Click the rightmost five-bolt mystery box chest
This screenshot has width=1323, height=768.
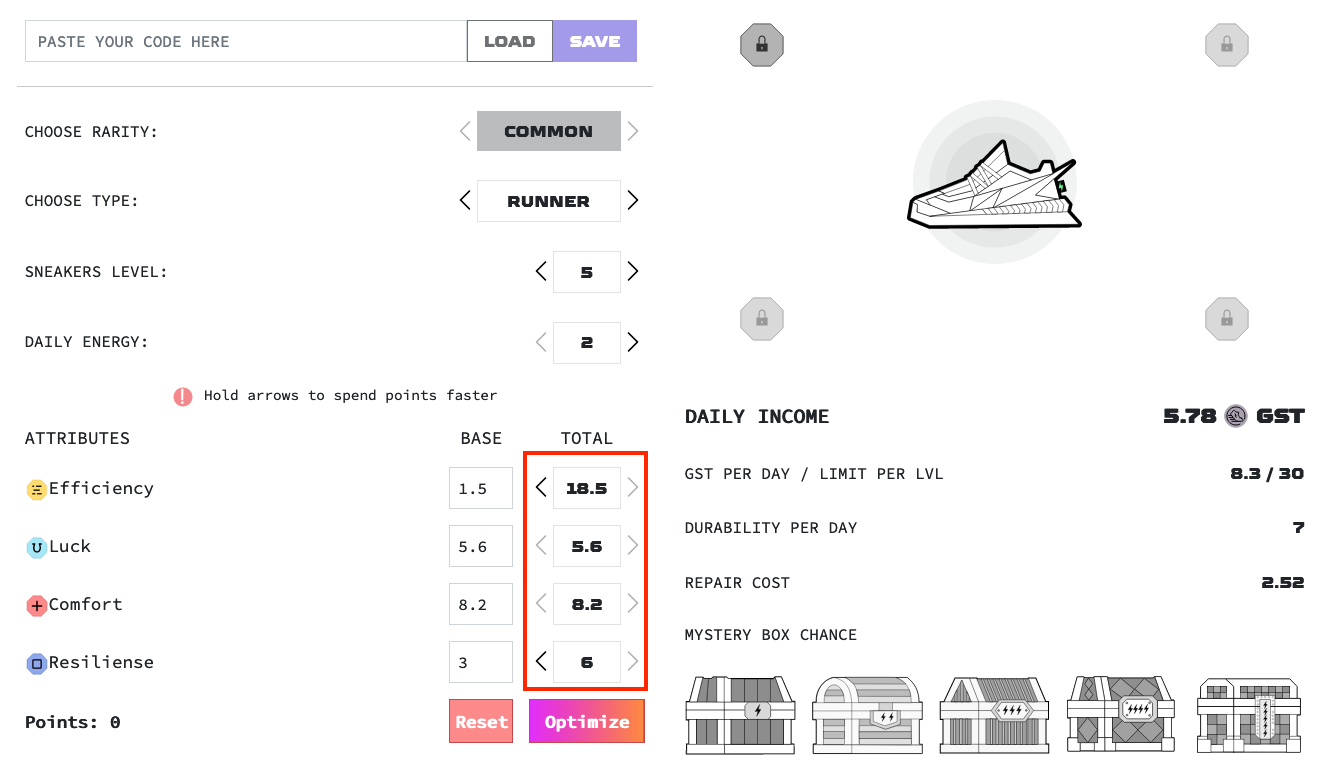click(x=1248, y=714)
